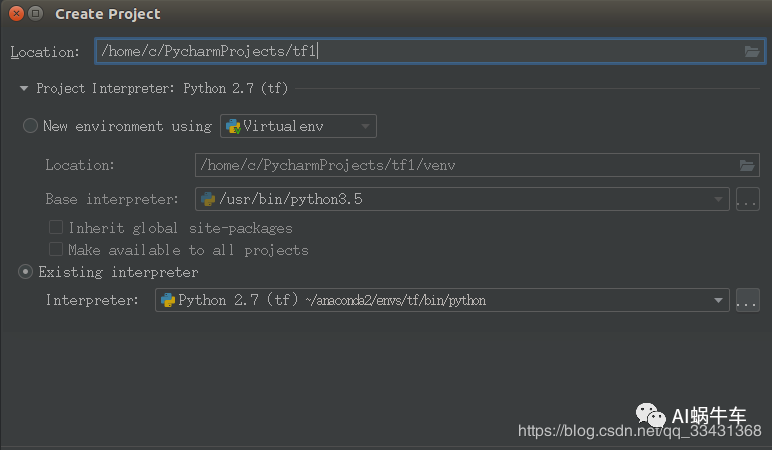Collapse the Project Interpreter section

[x=24, y=89]
